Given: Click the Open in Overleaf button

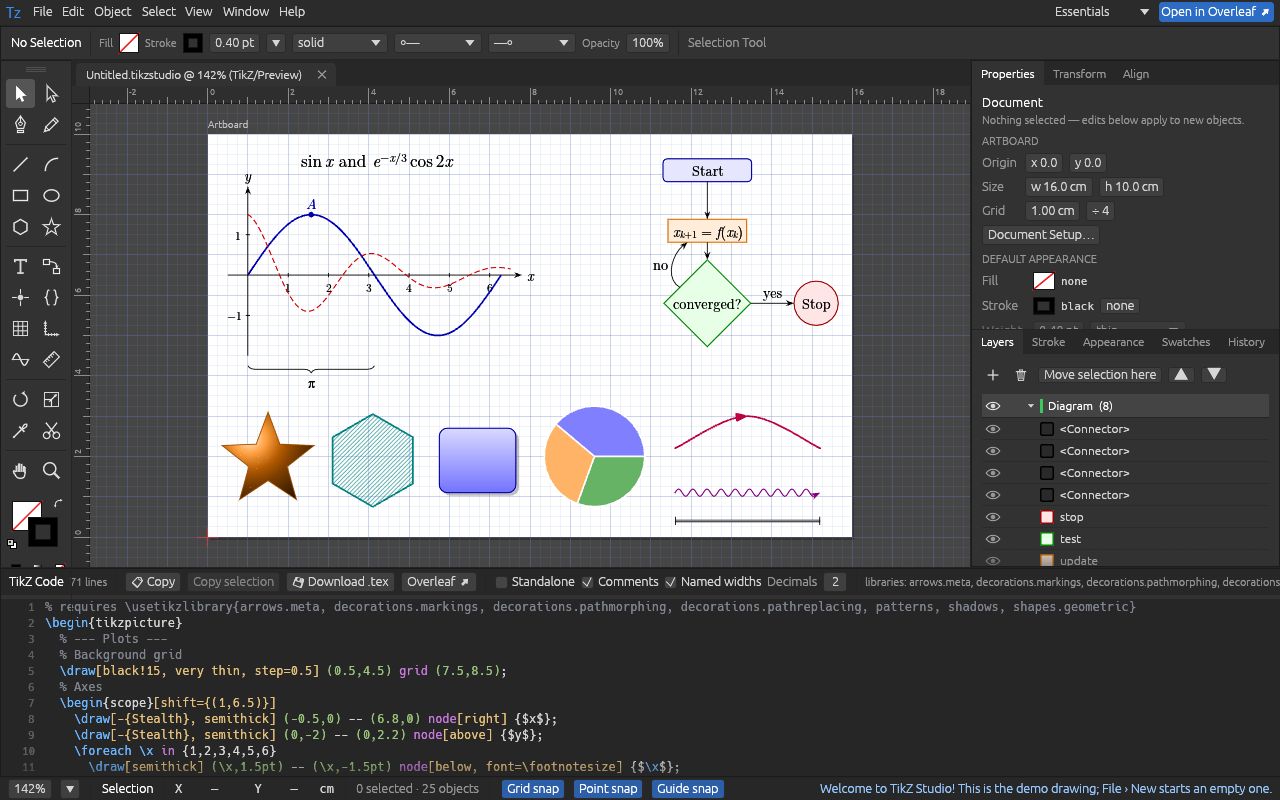Looking at the screenshot, I should coord(1215,12).
